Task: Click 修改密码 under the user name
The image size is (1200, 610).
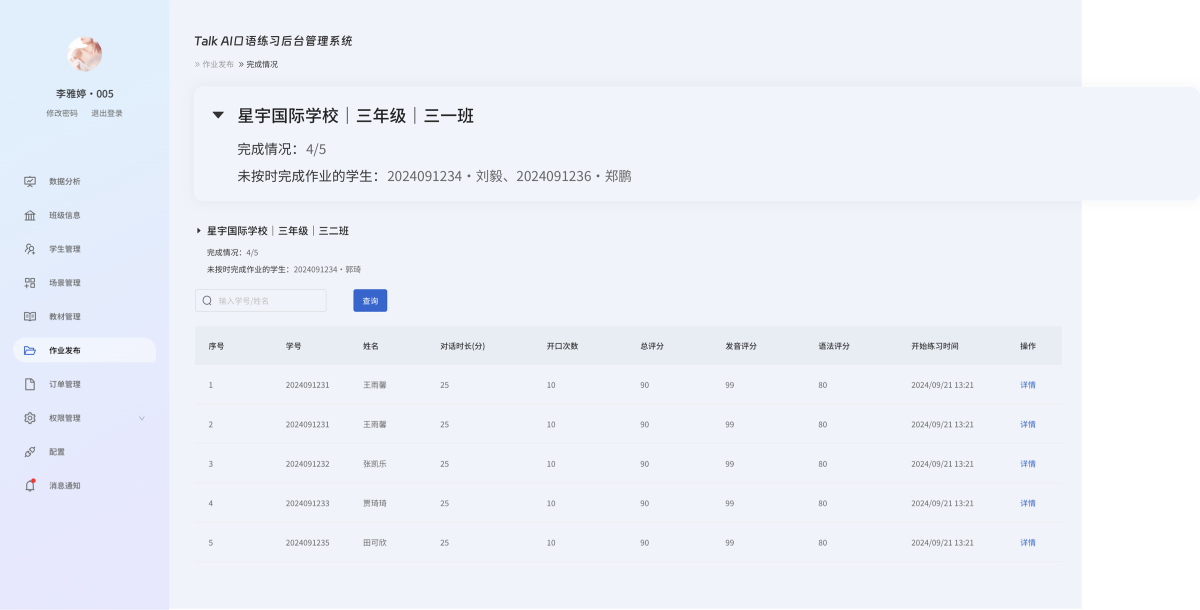Action: point(62,113)
